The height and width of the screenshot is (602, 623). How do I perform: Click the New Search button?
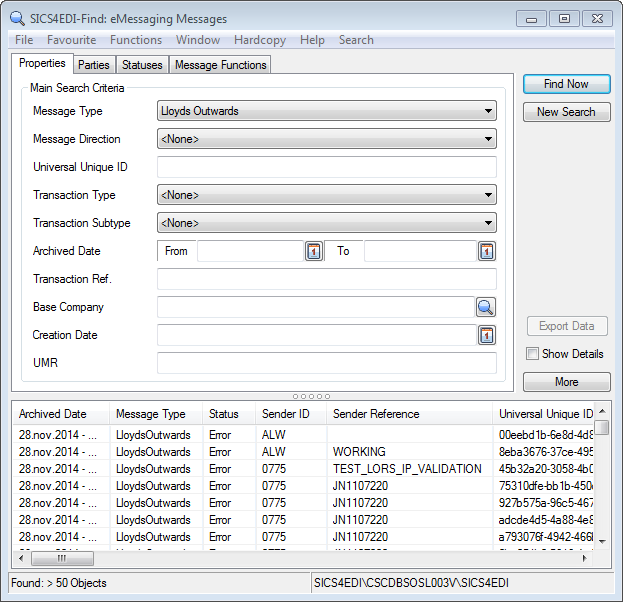(x=566, y=112)
